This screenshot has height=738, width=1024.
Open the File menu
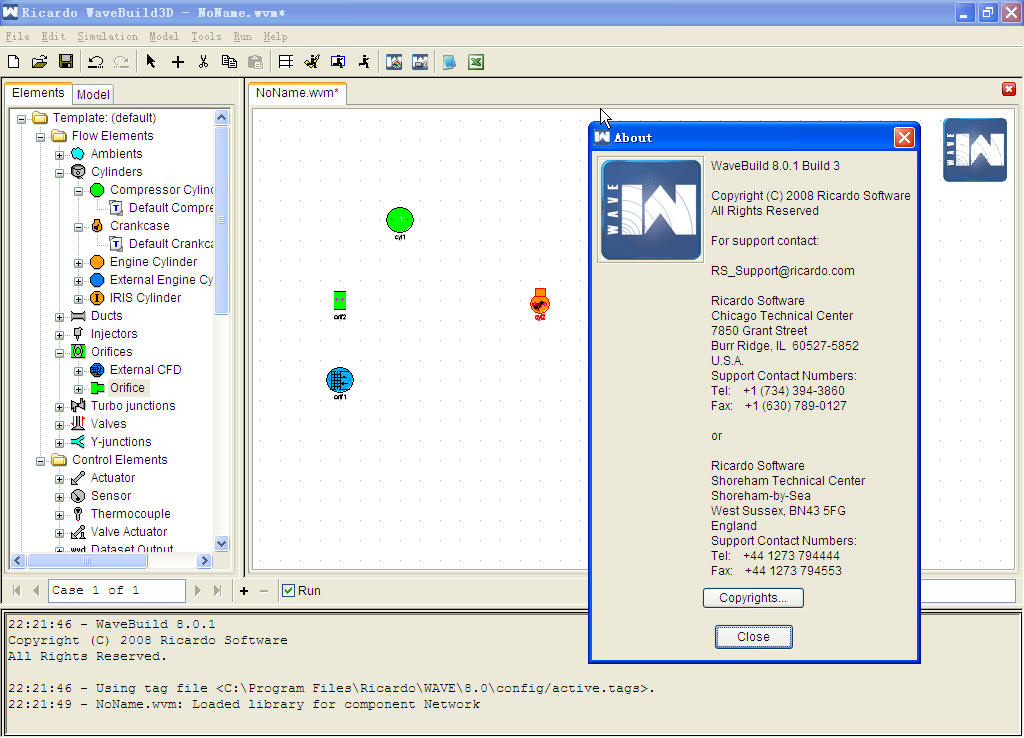17,37
